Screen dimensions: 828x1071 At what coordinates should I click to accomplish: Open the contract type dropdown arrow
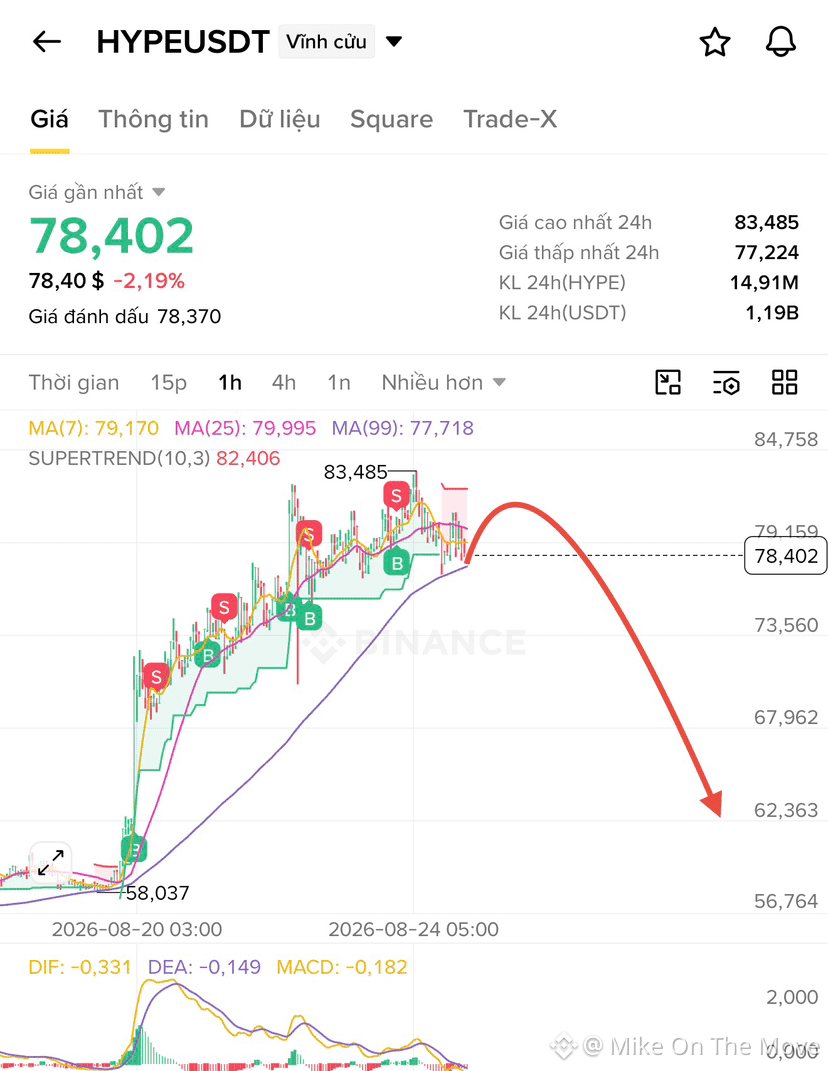(394, 42)
